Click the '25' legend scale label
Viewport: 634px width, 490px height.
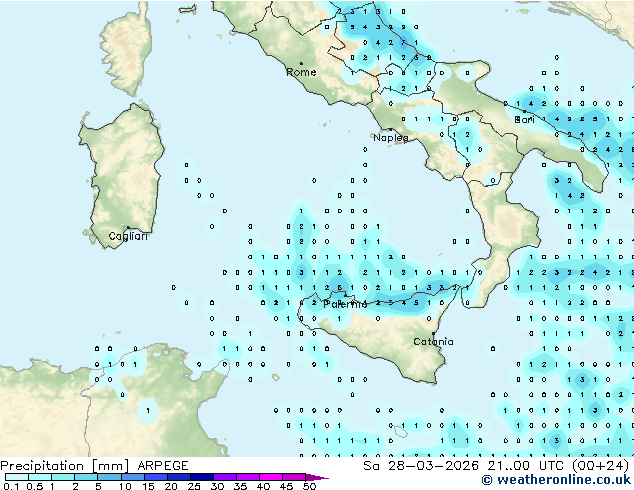194,486
